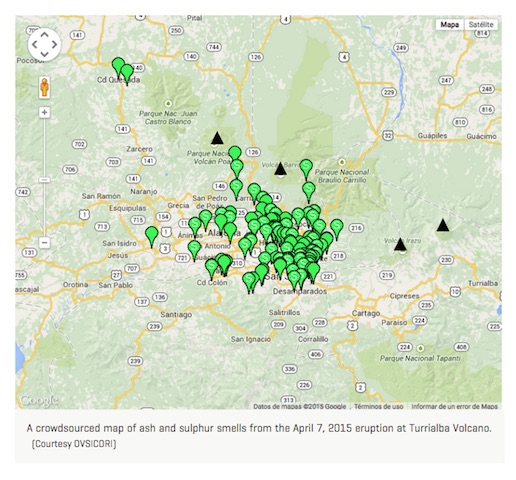Click the Cipreses label
Image resolution: width=516 pixels, height=480 pixels.
pos(404,296)
